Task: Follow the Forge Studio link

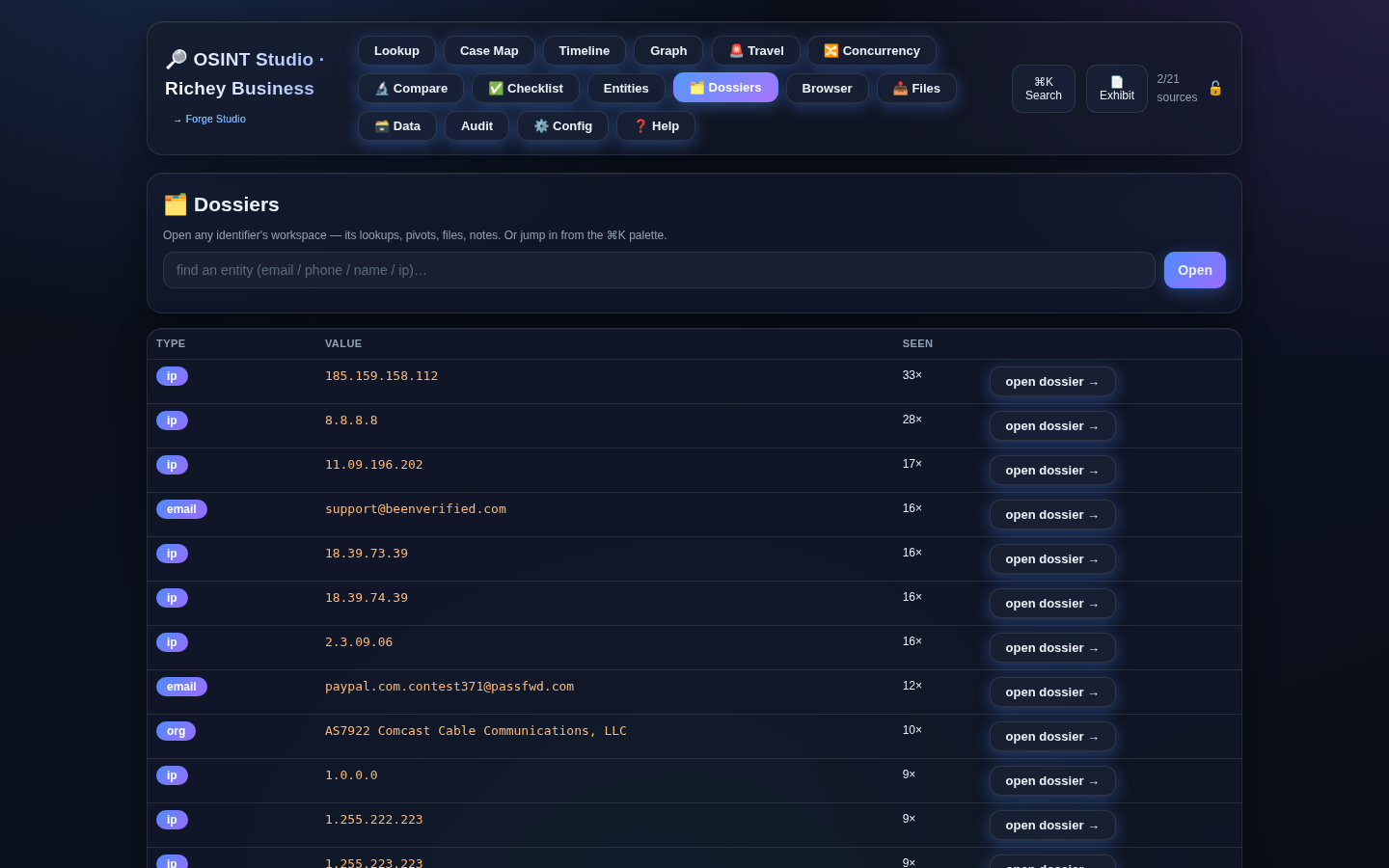Action: 209,120
